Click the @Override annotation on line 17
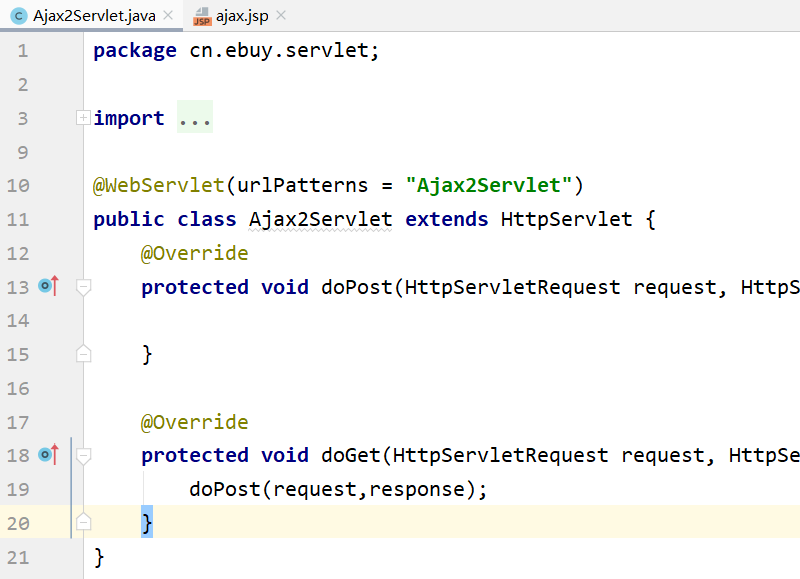Image resolution: width=800 pixels, height=579 pixels. tap(194, 422)
